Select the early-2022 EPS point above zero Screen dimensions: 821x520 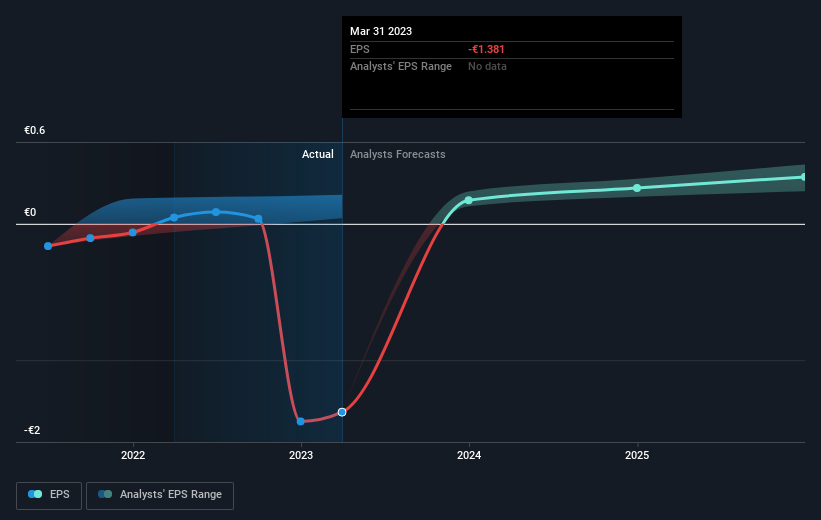174,217
